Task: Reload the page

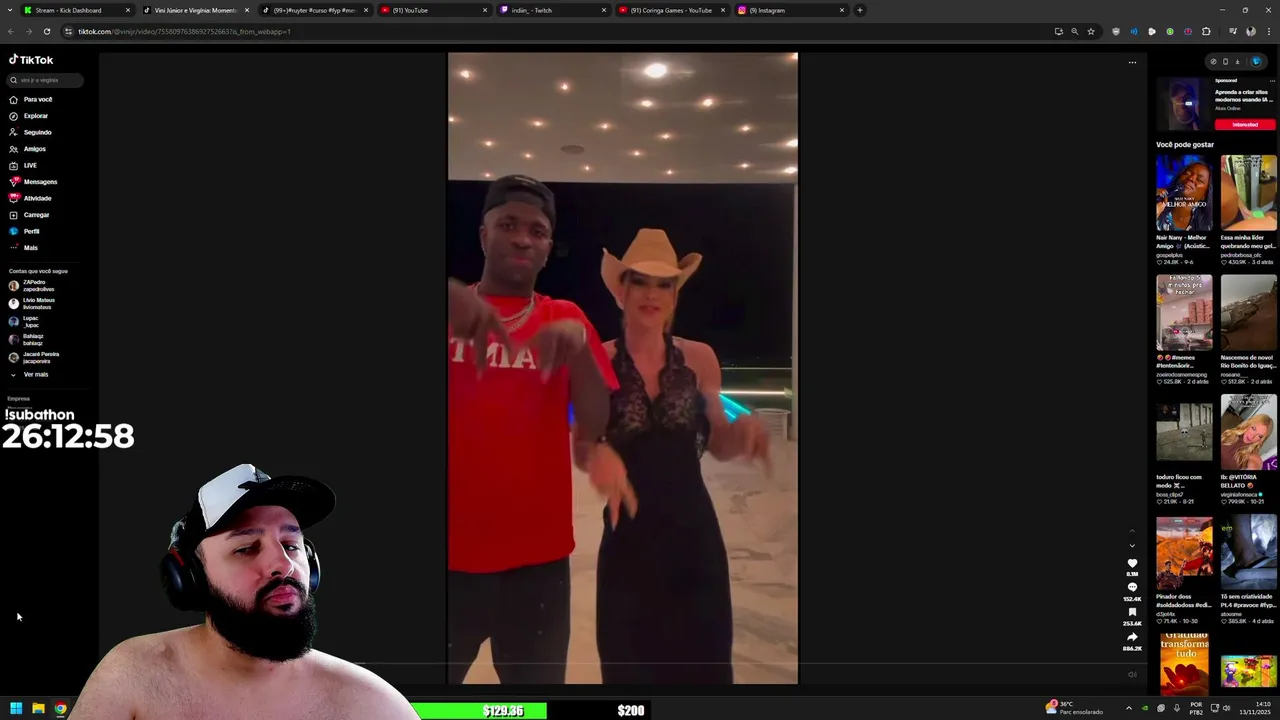Action: pos(46,31)
